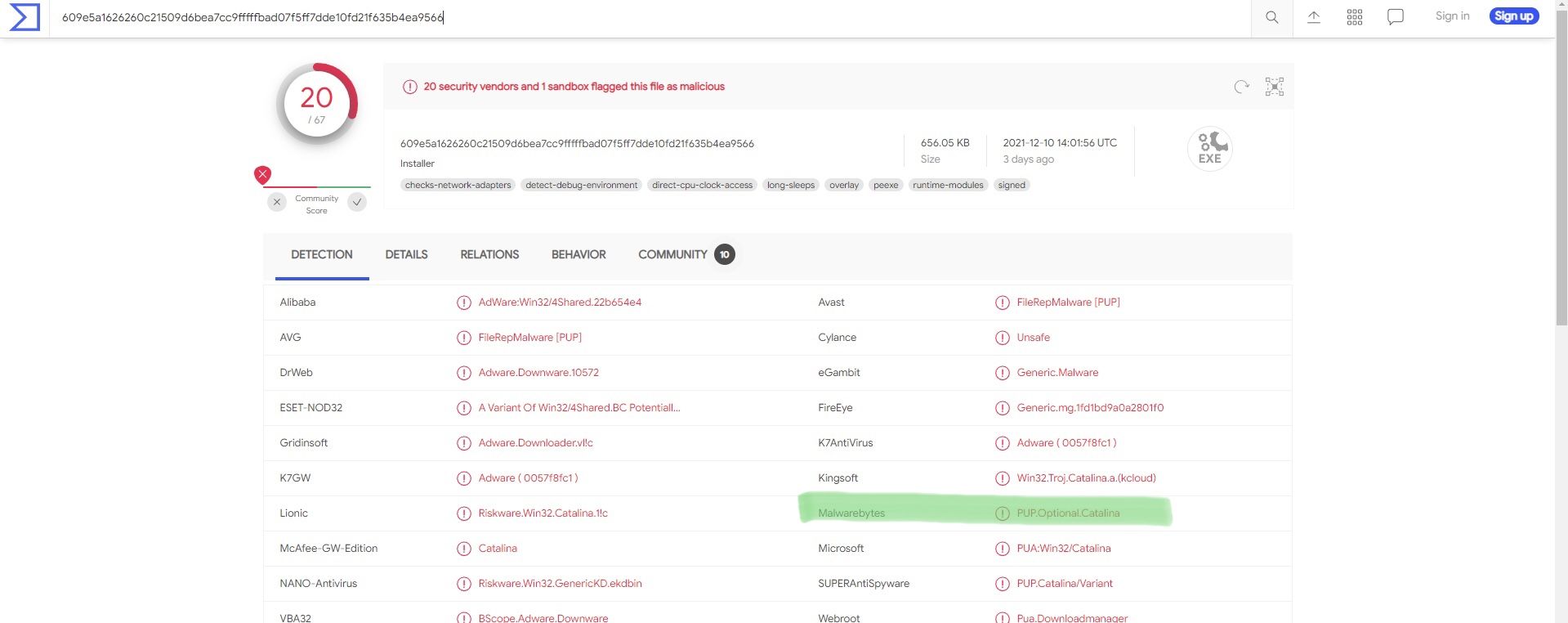Open the apps grid icon
The width and height of the screenshot is (1568, 623).
pyautogui.click(x=1355, y=17)
